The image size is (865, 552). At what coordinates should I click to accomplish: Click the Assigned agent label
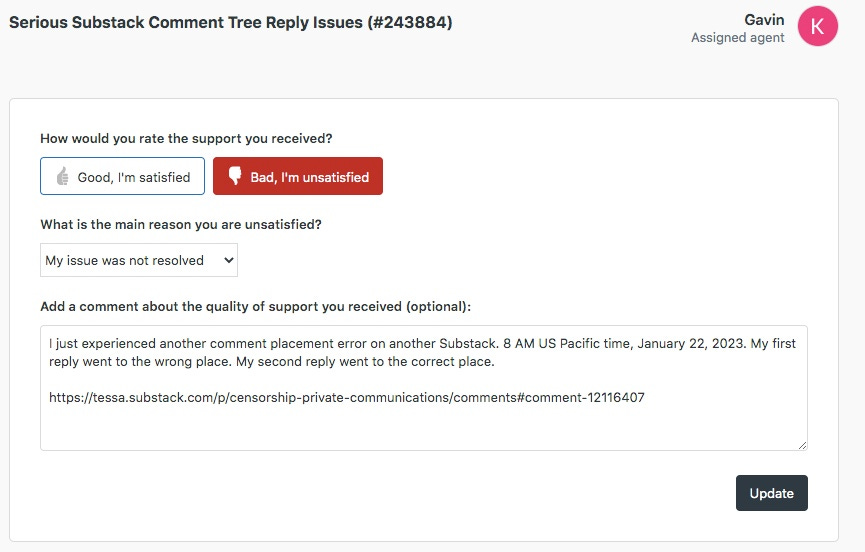pyautogui.click(x=738, y=37)
